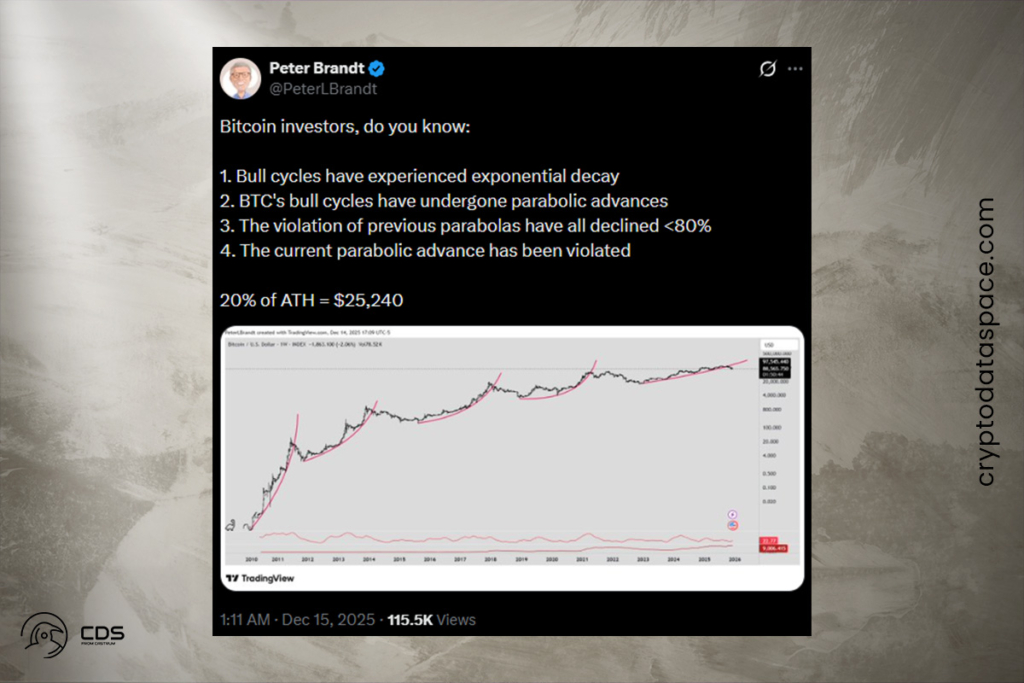1024x683 pixels.
Task: Open options from the chart's 1W interval label
Action: pyautogui.click(x=284, y=345)
